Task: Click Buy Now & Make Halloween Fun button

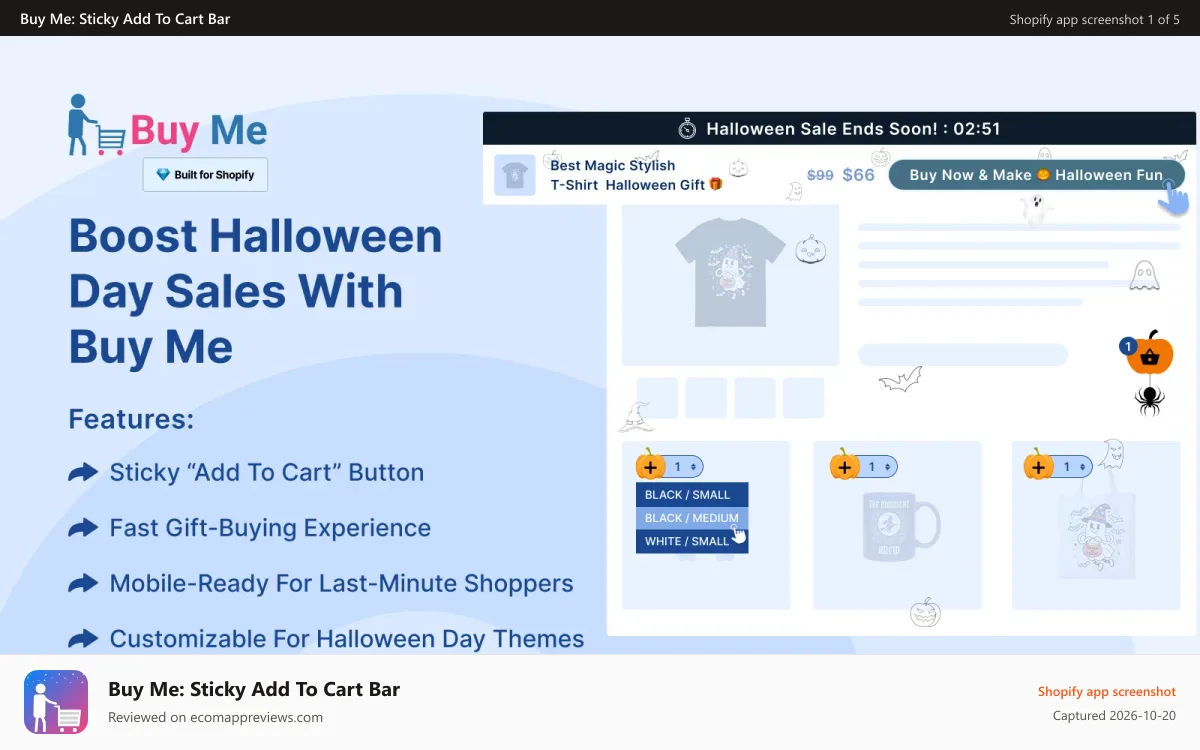Action: pyautogui.click(x=1036, y=175)
